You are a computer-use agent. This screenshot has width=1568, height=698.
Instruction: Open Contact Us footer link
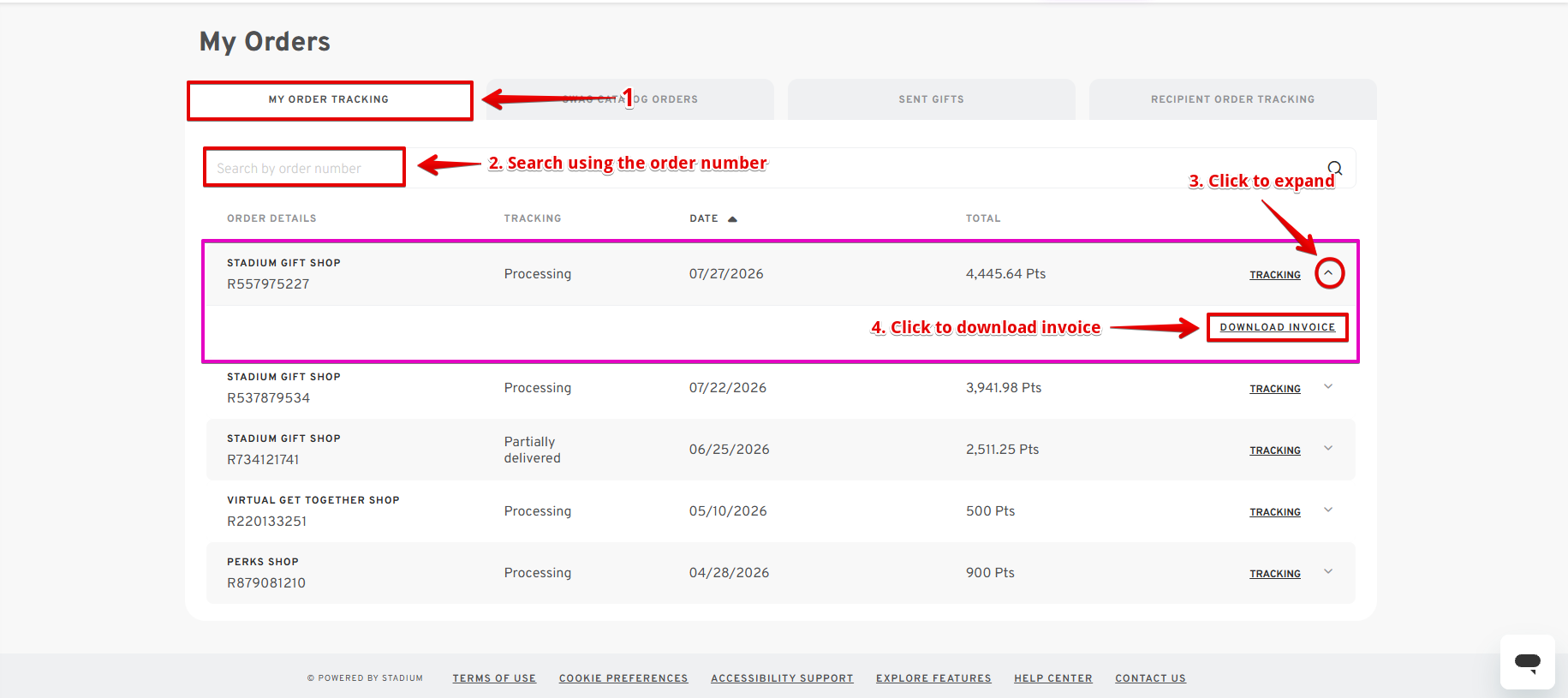tap(1150, 678)
